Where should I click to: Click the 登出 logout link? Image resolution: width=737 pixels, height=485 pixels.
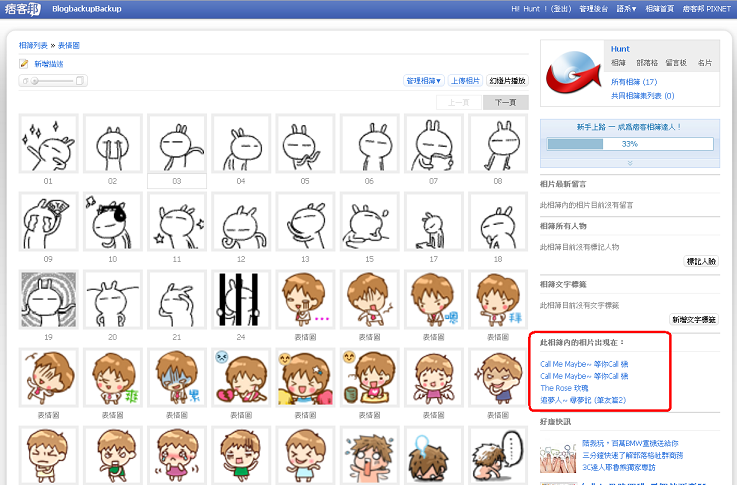(x=561, y=9)
